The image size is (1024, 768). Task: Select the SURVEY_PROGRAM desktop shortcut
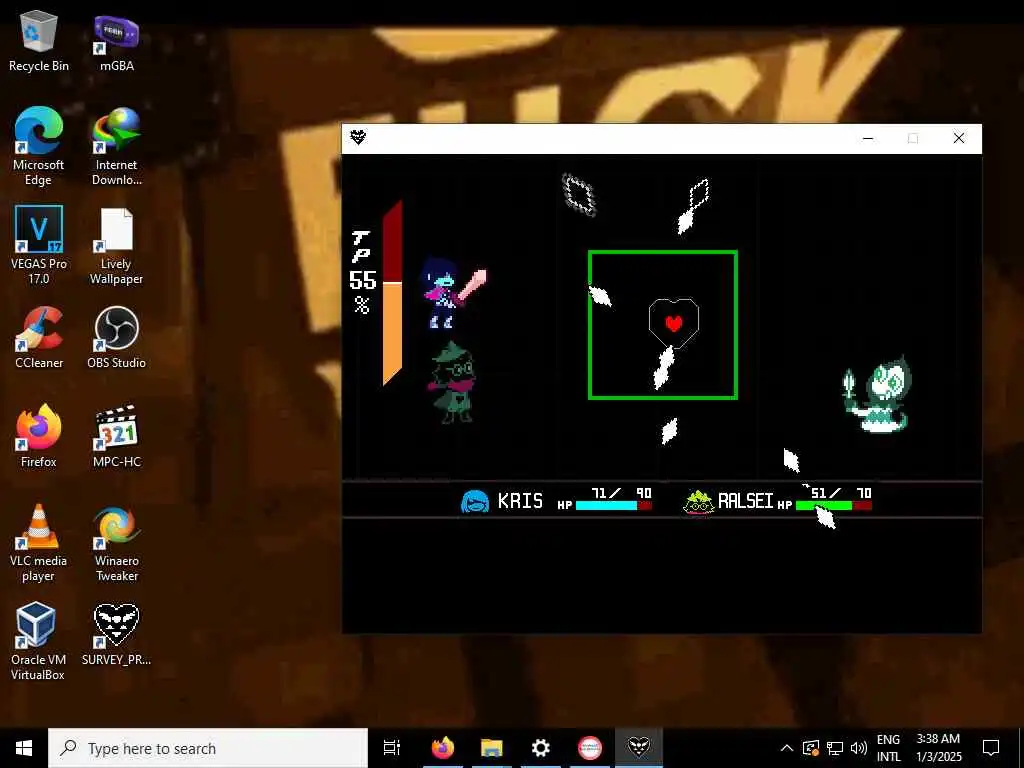coord(116,634)
